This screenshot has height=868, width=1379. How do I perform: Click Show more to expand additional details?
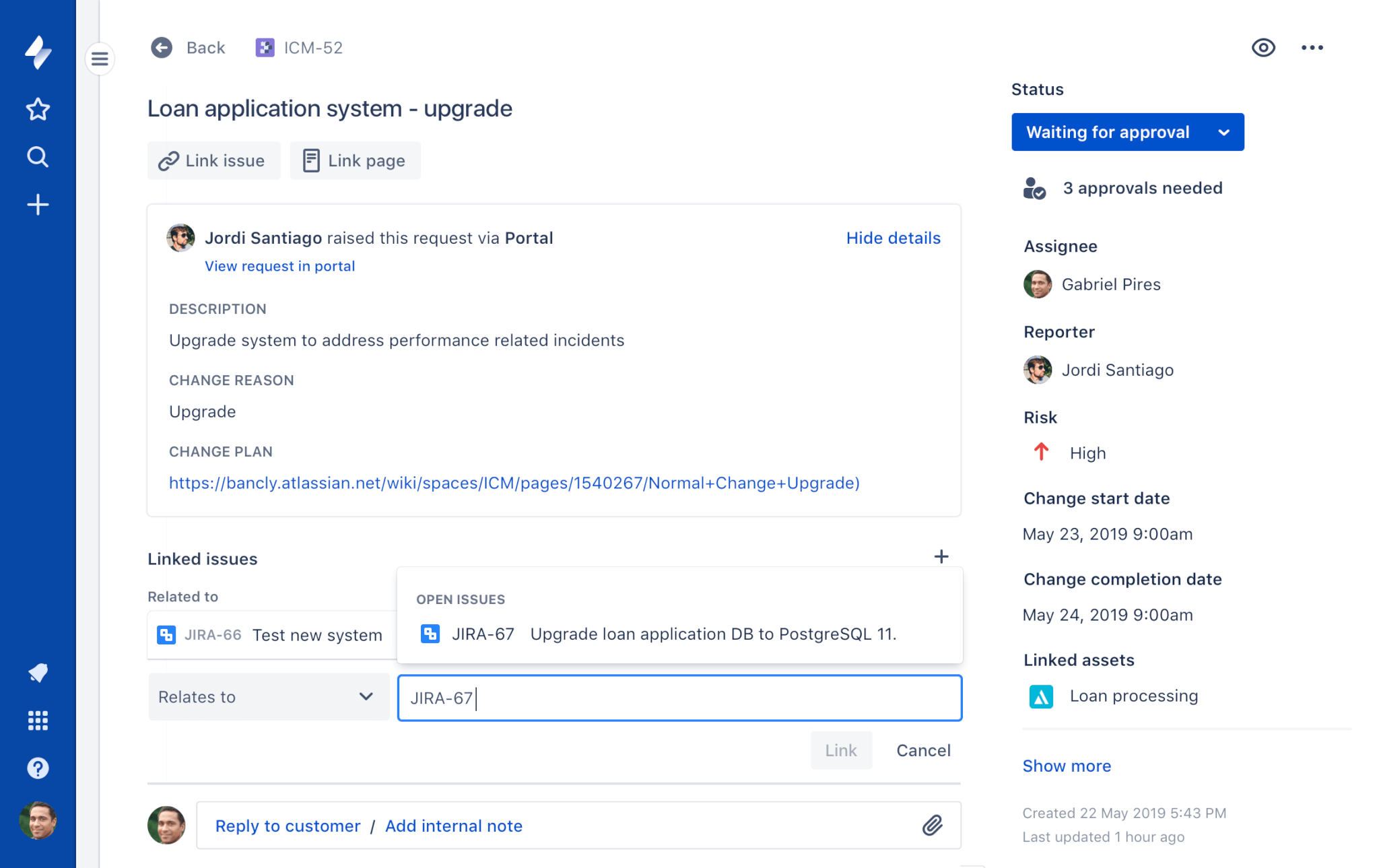click(1067, 765)
